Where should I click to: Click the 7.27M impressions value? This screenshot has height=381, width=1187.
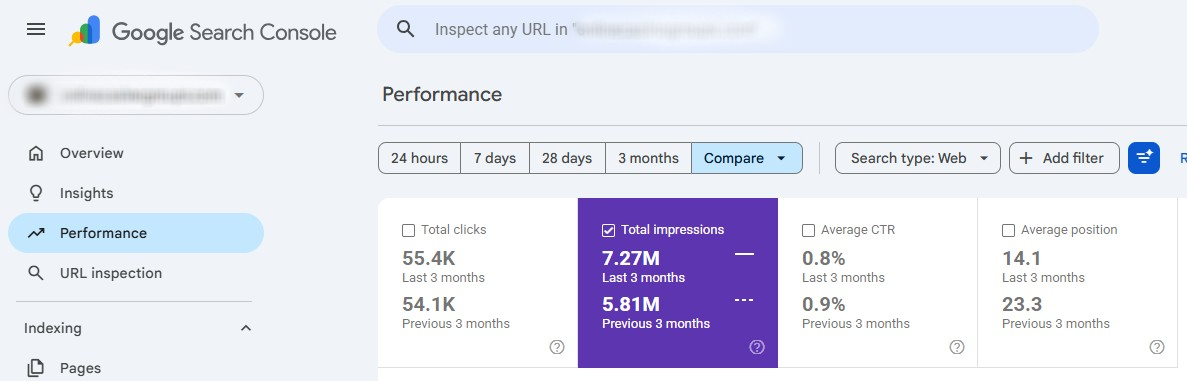631,258
